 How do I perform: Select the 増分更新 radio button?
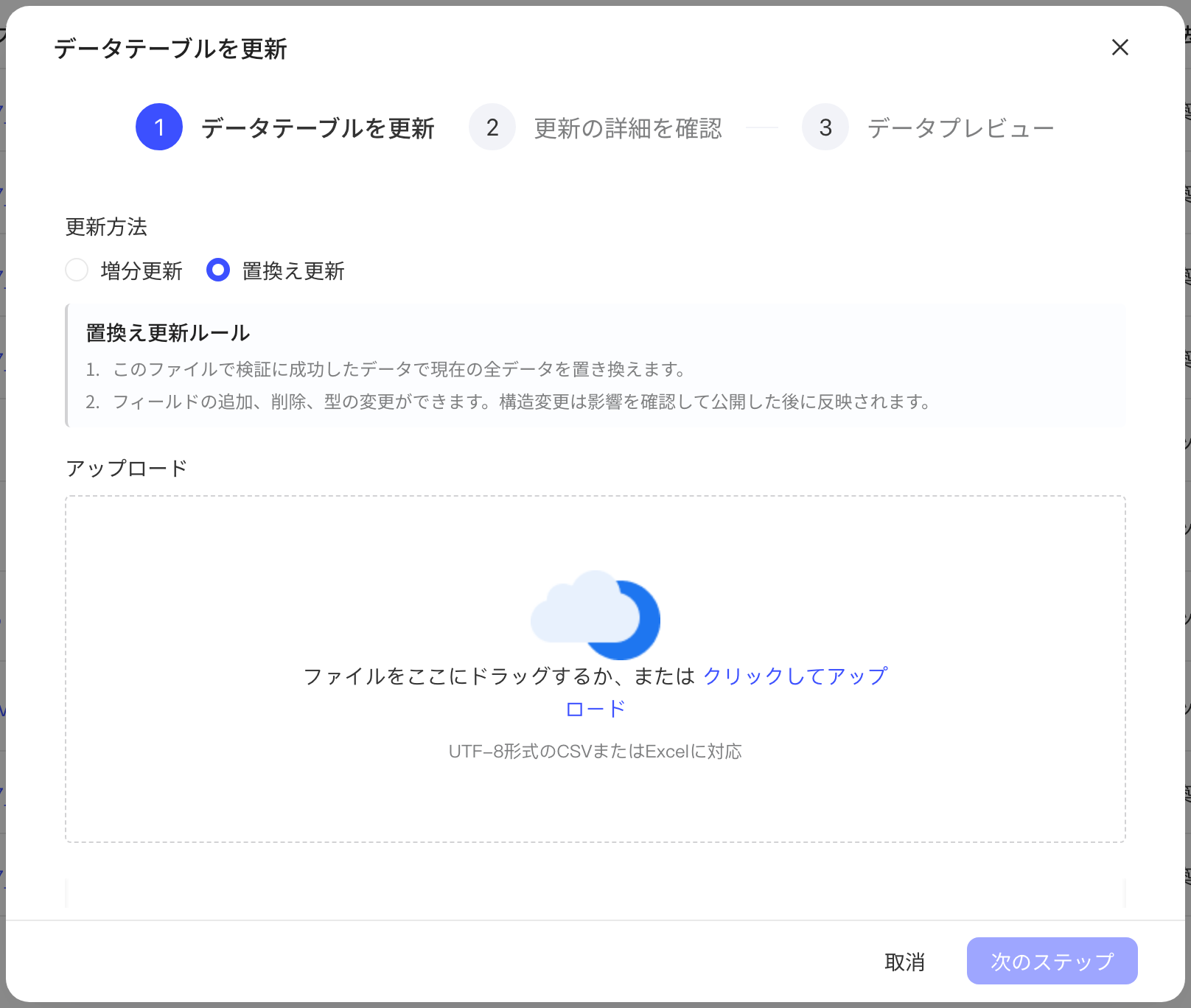pyautogui.click(x=77, y=270)
